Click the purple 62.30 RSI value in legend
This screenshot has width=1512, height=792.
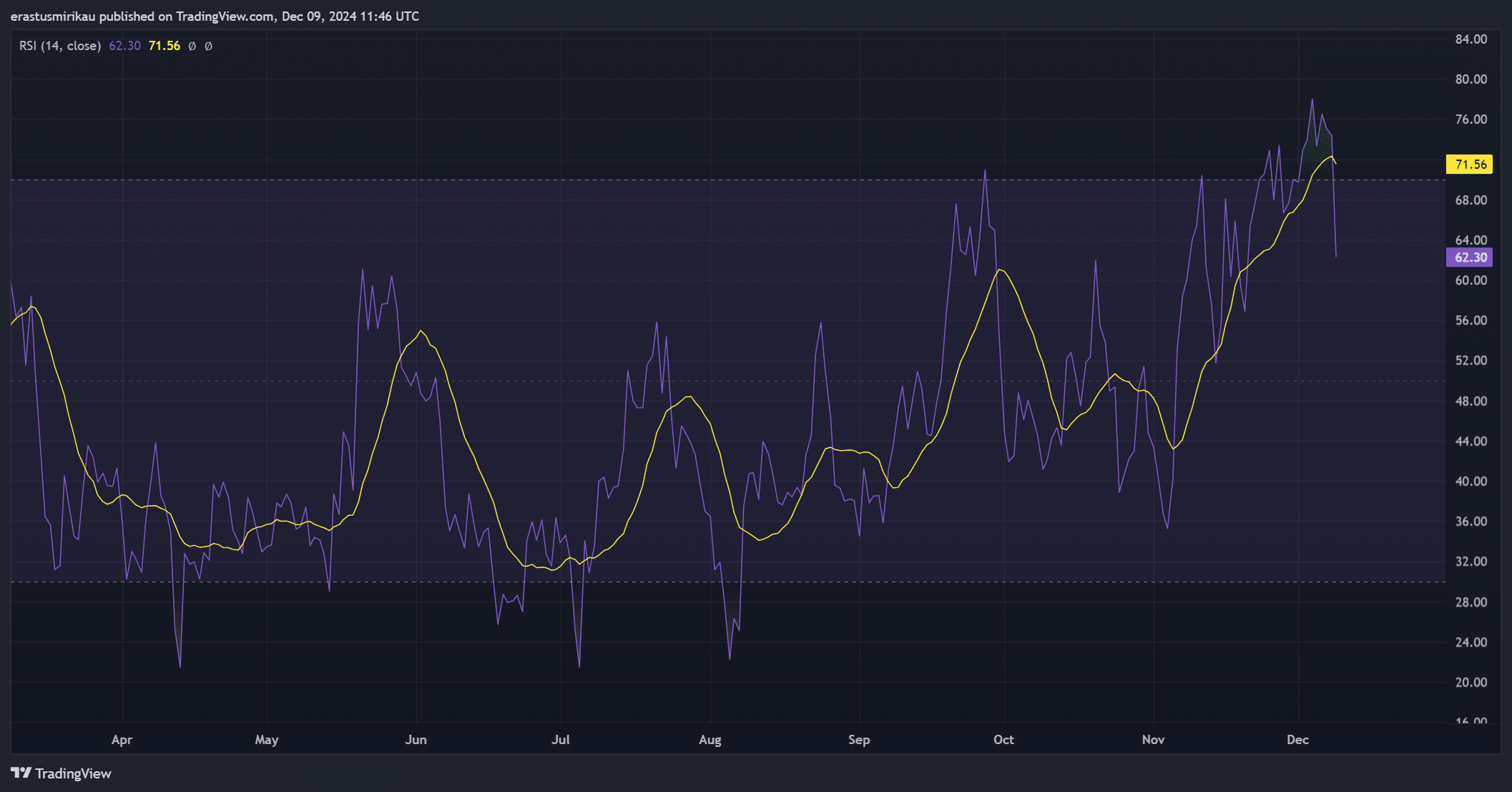tap(124, 46)
